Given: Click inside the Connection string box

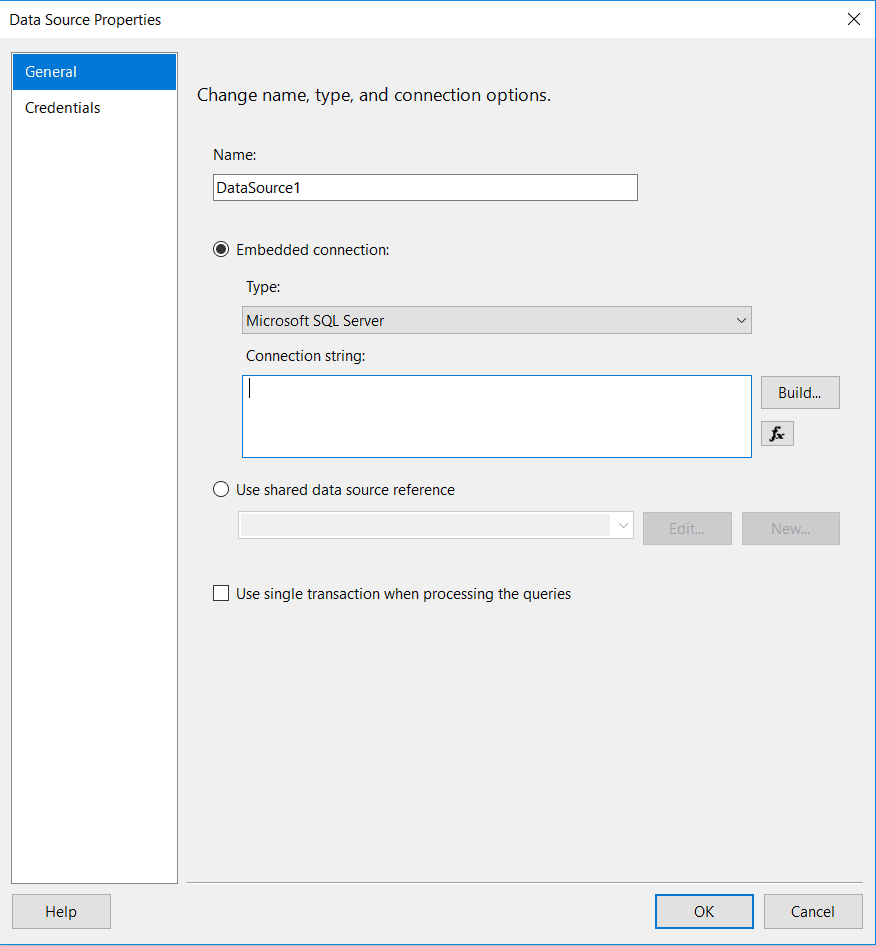Looking at the screenshot, I should click(x=496, y=416).
